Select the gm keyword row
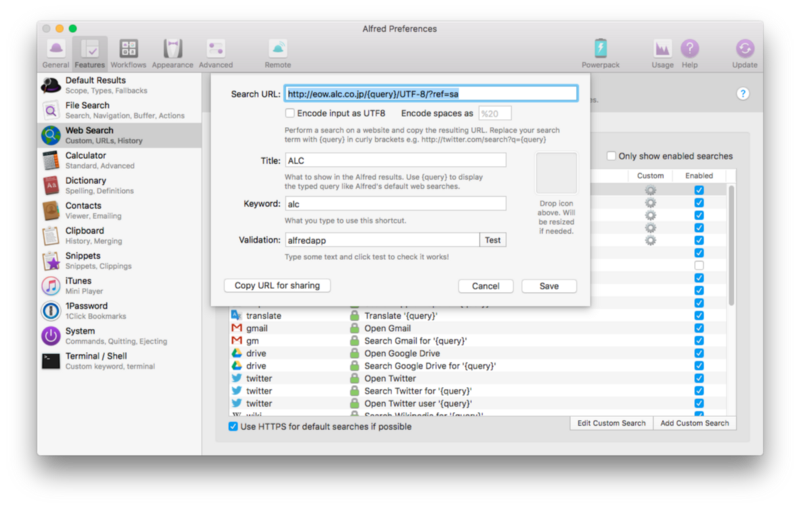Image resolution: width=800 pixels, height=508 pixels. [478, 340]
